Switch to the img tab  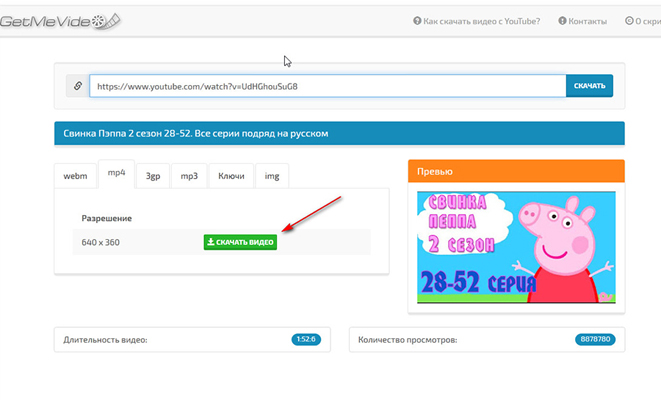(272, 176)
